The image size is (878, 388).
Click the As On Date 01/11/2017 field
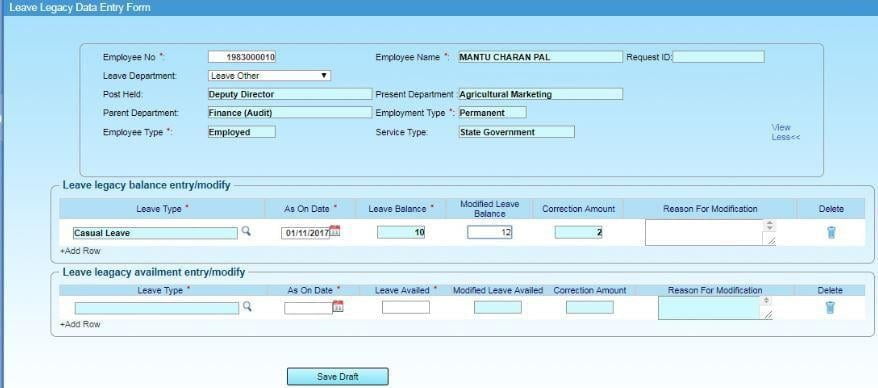305,233
